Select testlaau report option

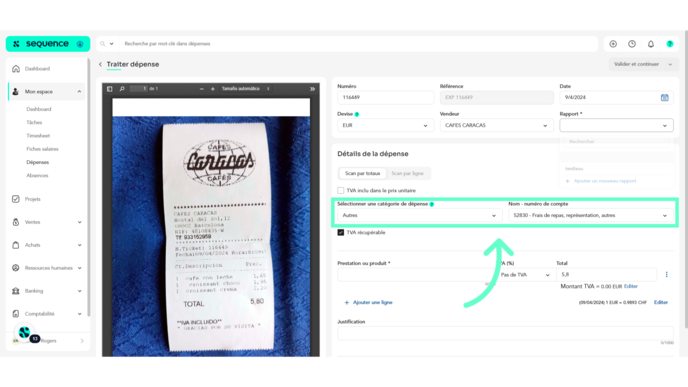[x=574, y=168]
